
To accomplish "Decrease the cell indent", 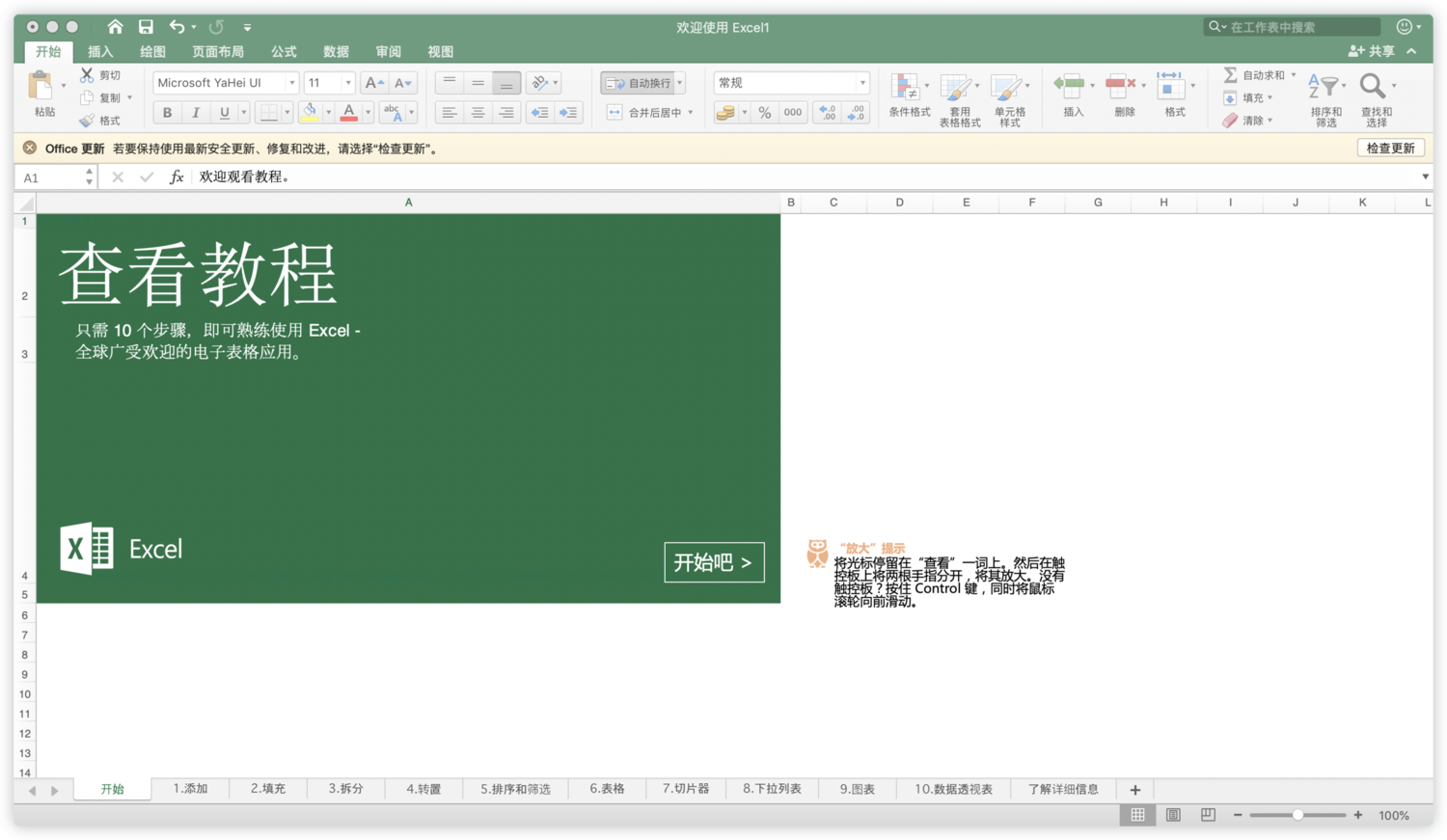I will (540, 113).
